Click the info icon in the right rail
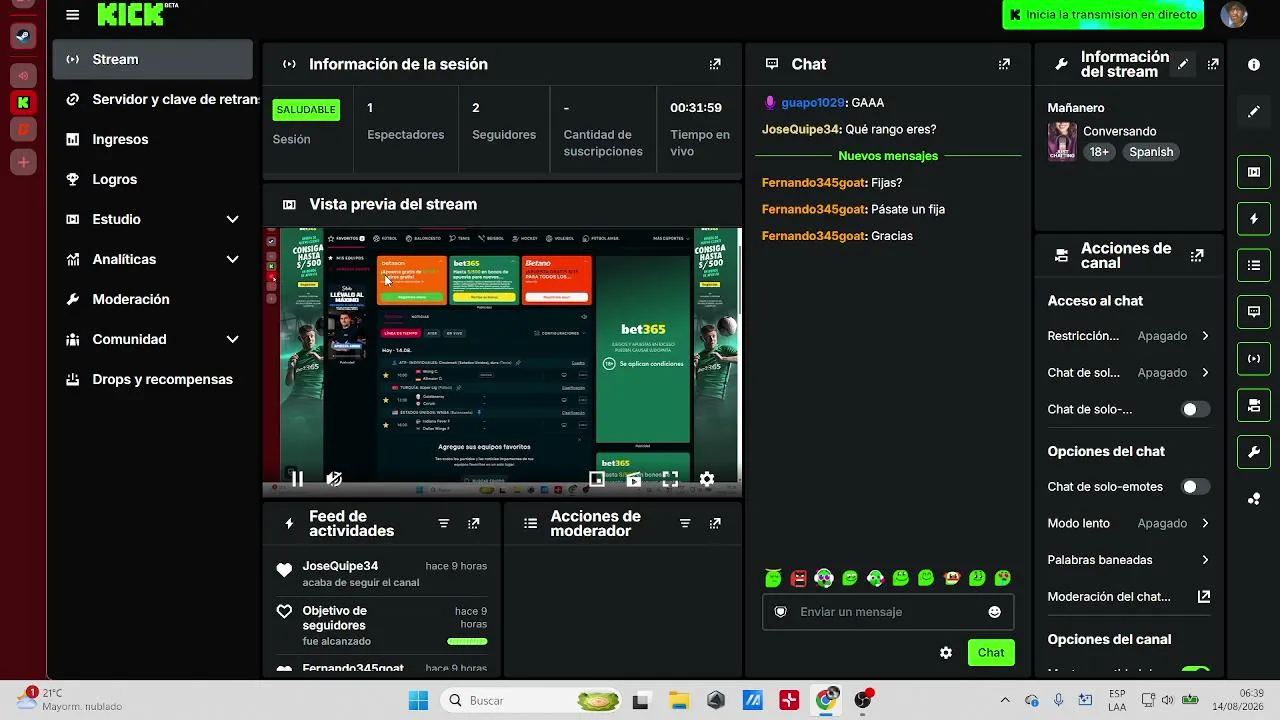The width and height of the screenshot is (1280, 720). click(x=1254, y=64)
